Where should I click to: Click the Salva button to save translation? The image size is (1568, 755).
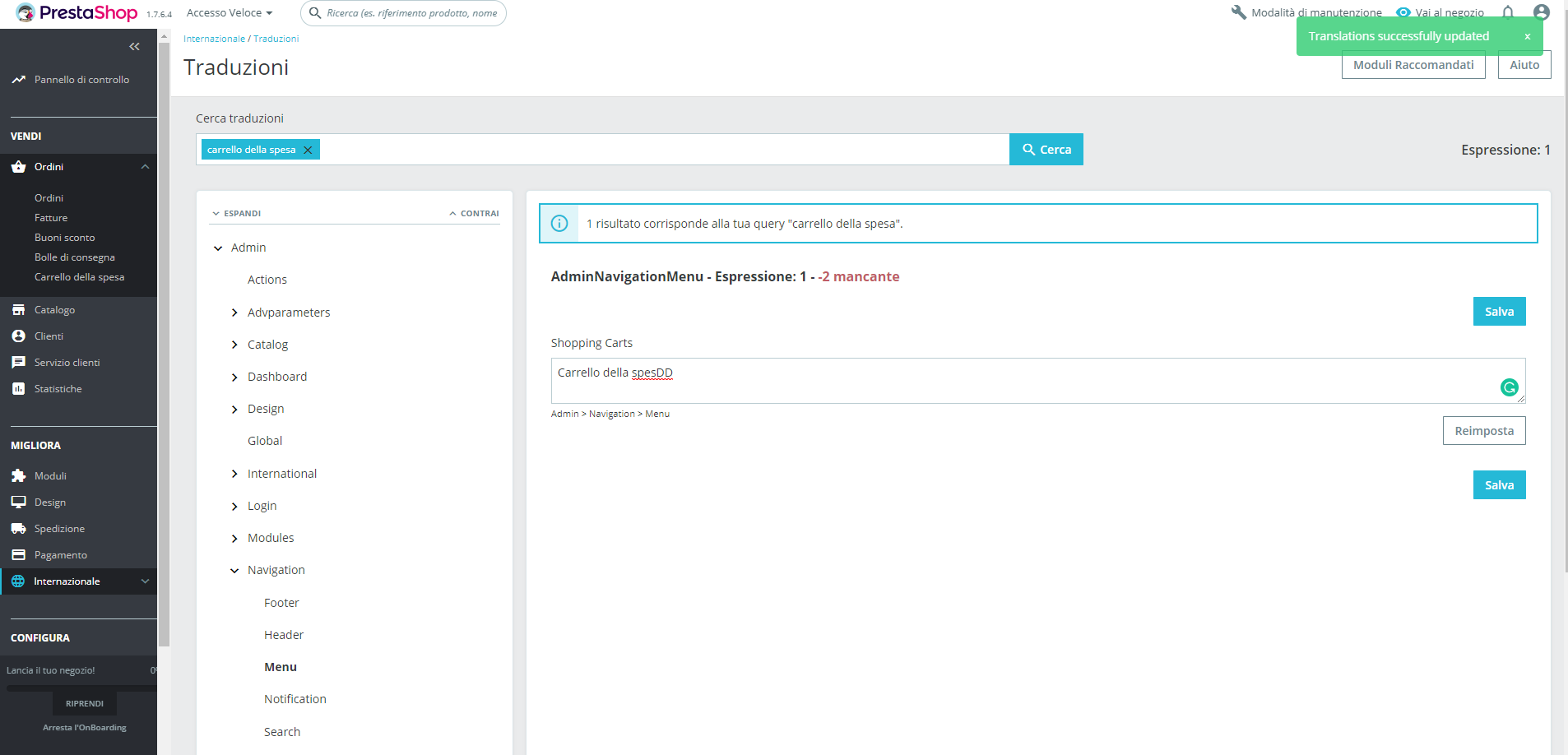pos(1498,311)
